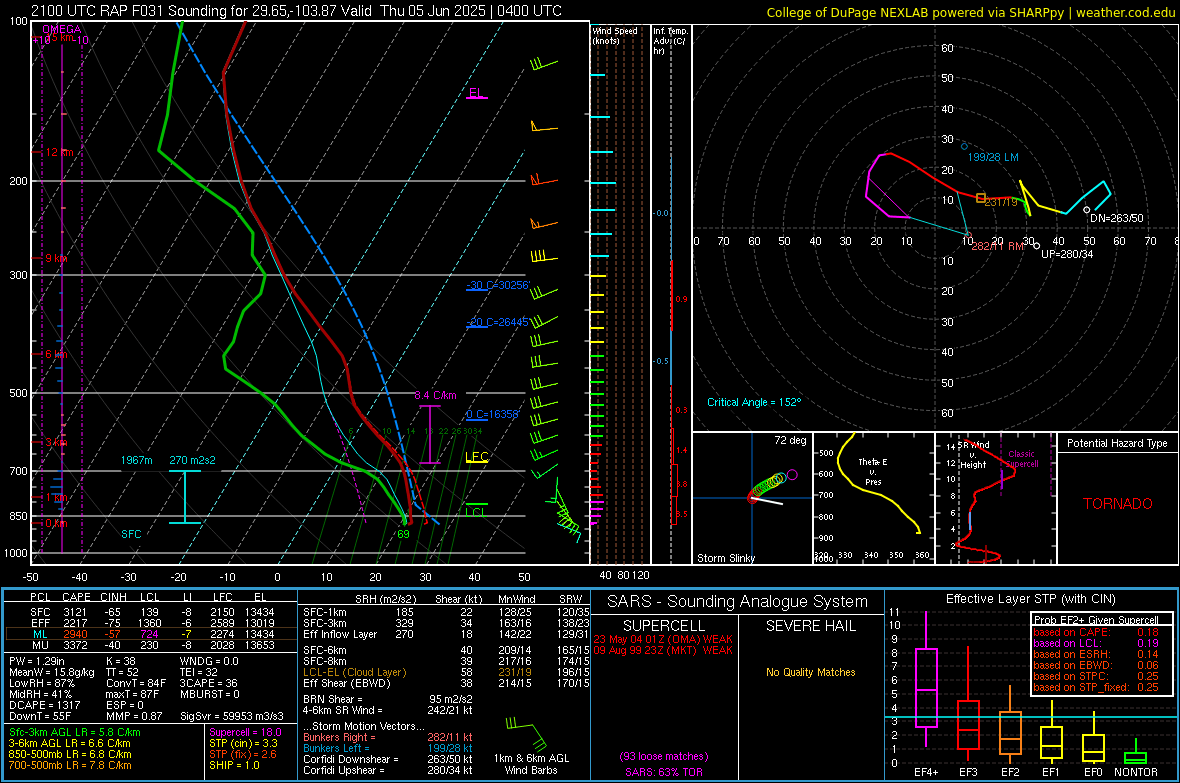Click the Wind Speed (knots) panel header
Image resolution: width=1180 pixels, height=783 pixels.
[614, 35]
